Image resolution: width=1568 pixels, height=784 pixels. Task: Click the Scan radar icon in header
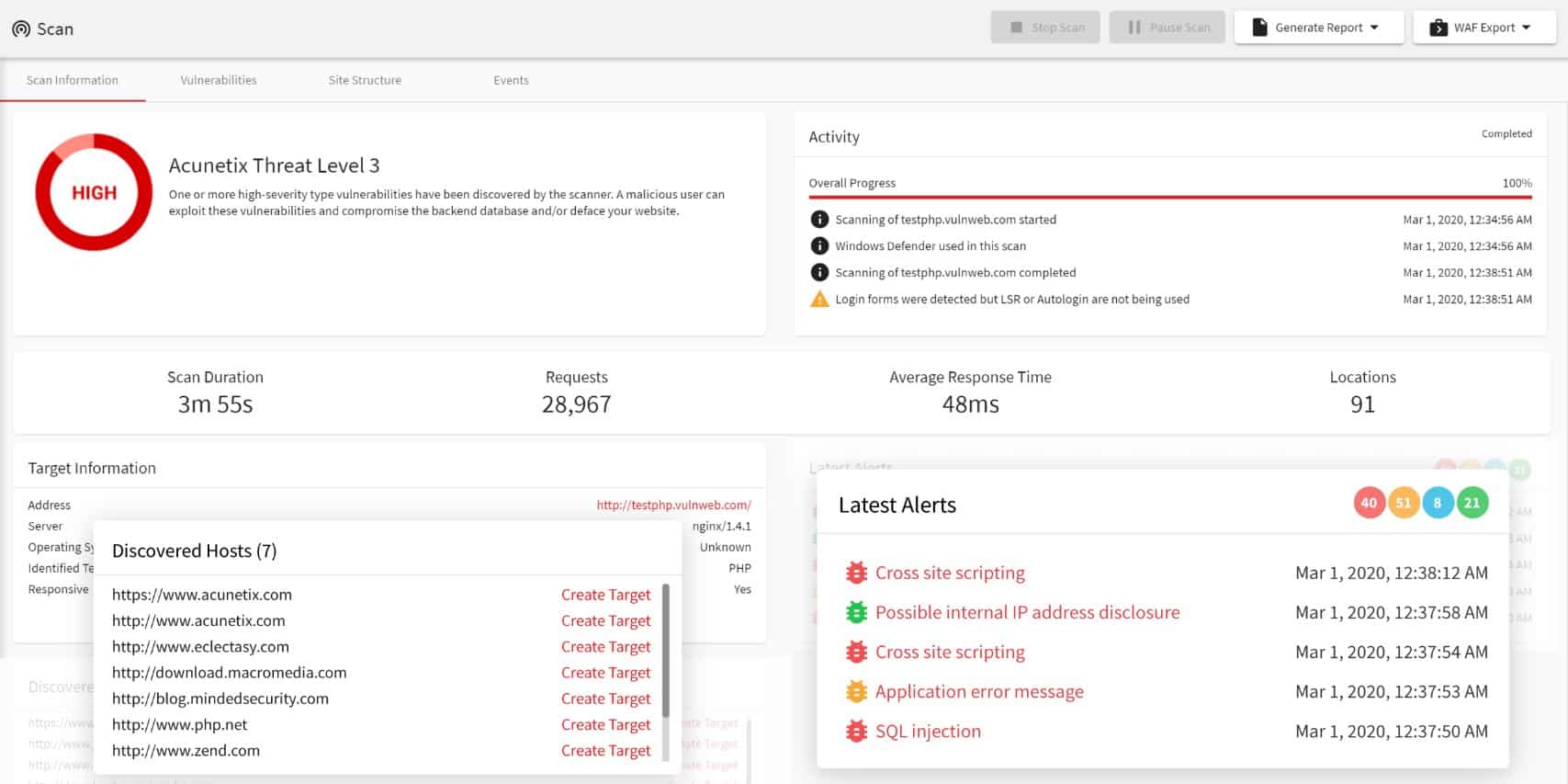(x=21, y=28)
